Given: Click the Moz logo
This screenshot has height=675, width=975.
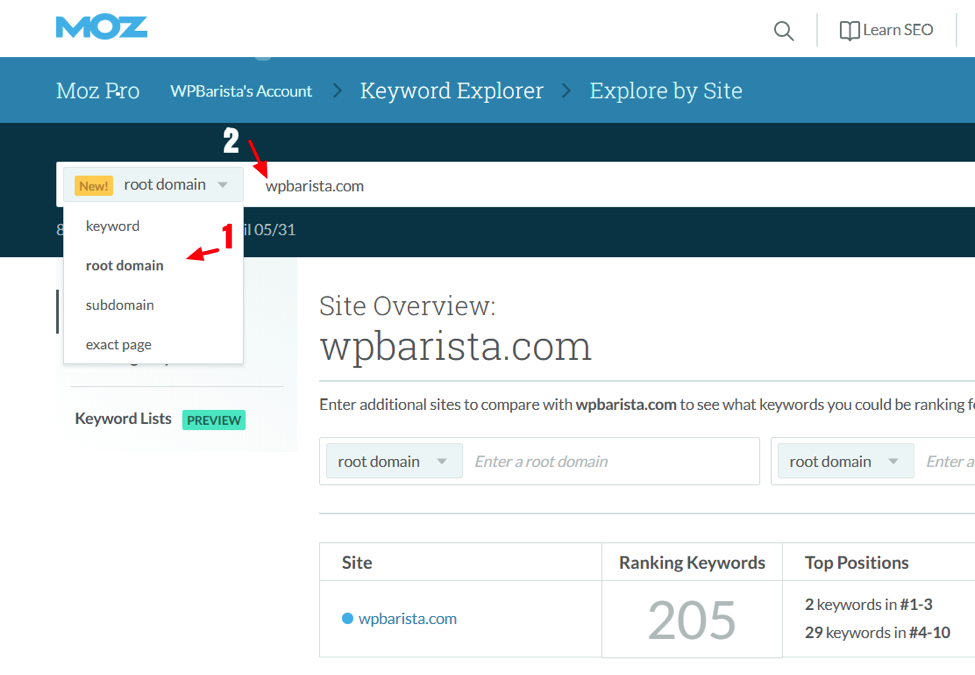Looking at the screenshot, I should click(x=101, y=27).
